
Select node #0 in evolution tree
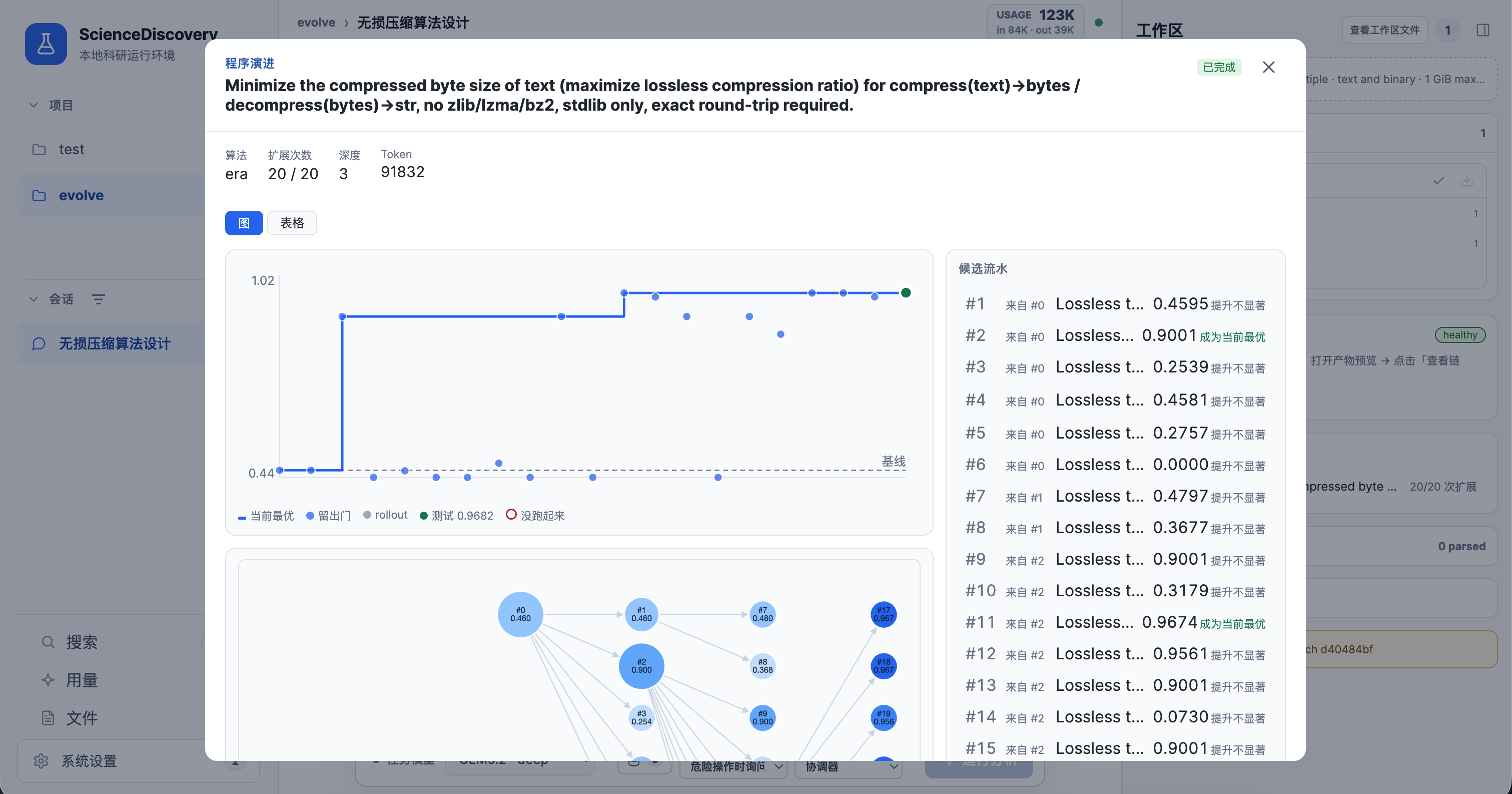520,614
